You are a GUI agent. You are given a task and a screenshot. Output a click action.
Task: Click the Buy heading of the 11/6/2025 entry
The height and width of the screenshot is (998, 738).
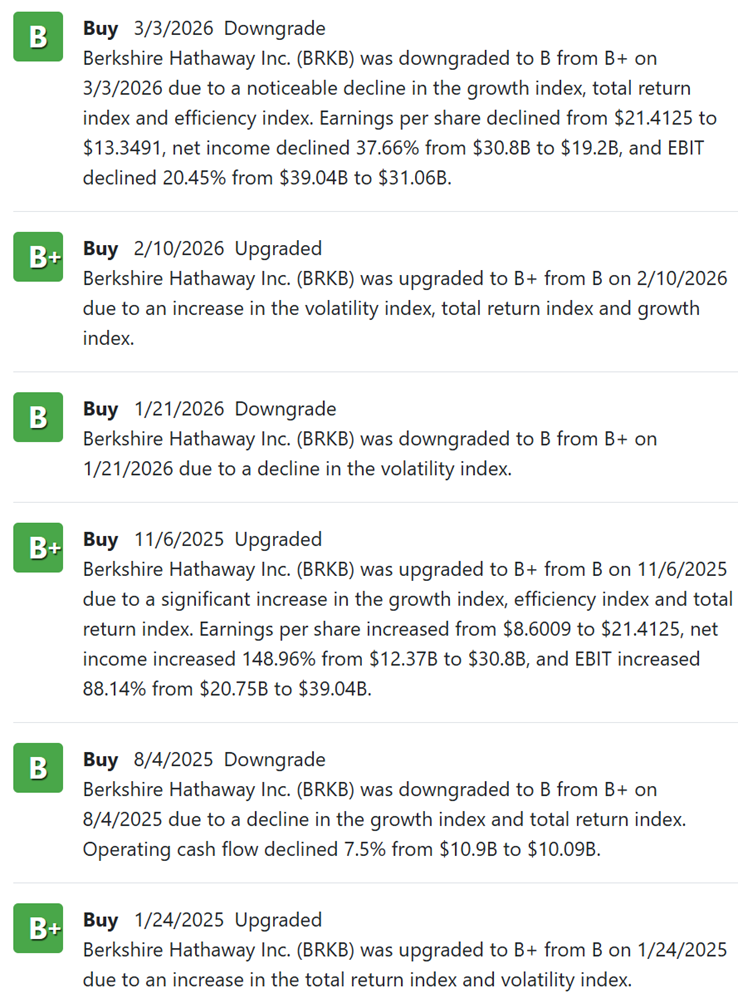pos(101,539)
